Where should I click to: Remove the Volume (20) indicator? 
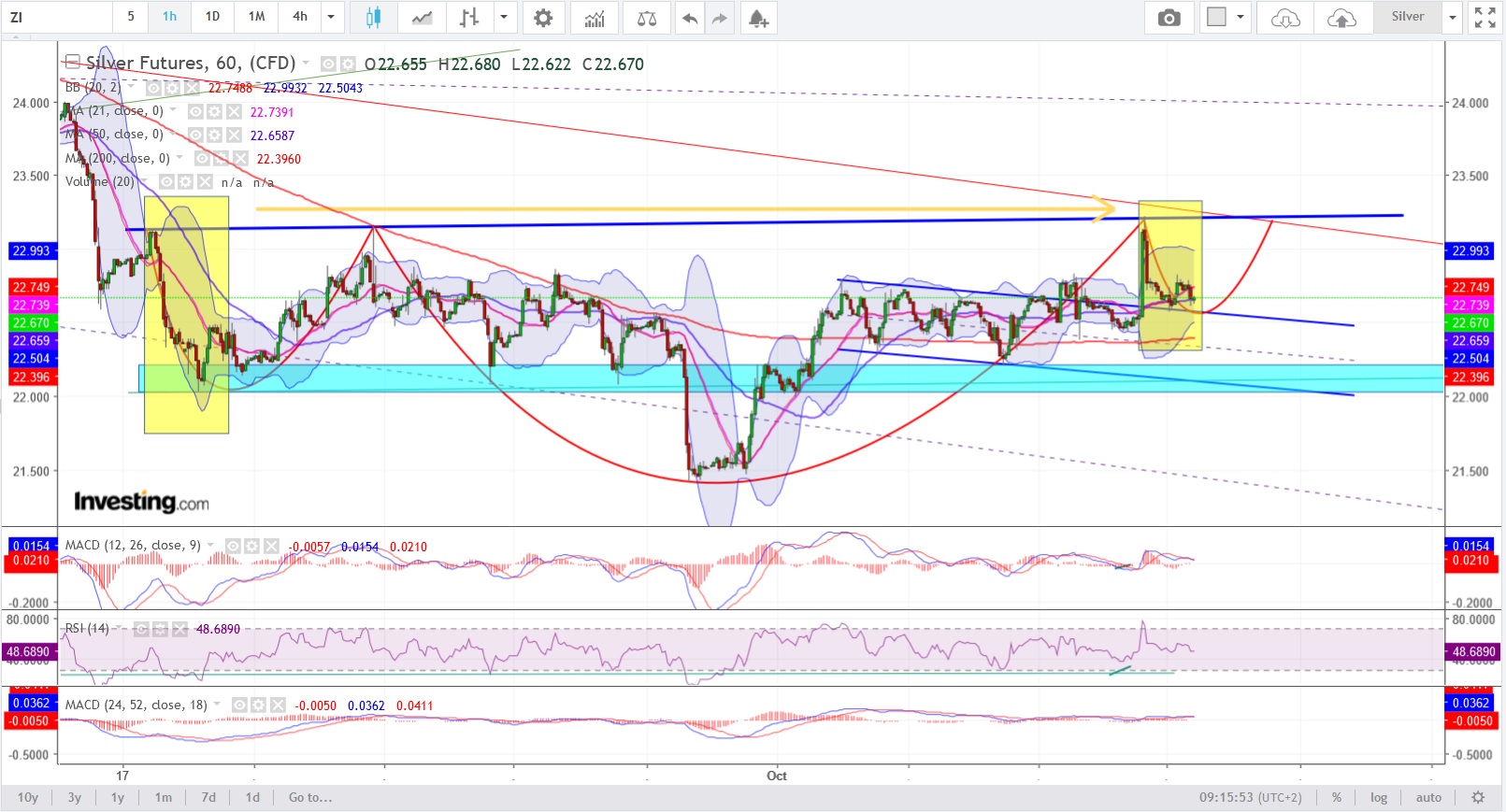pyautogui.click(x=205, y=182)
